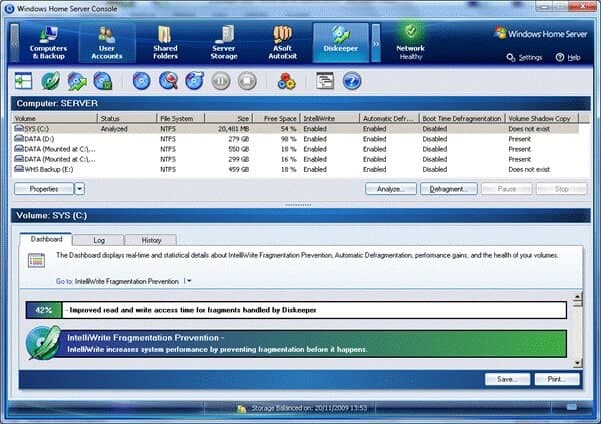This screenshot has height=424, width=601.
Task: Open the Properties dropdown arrow
Action: (80, 188)
